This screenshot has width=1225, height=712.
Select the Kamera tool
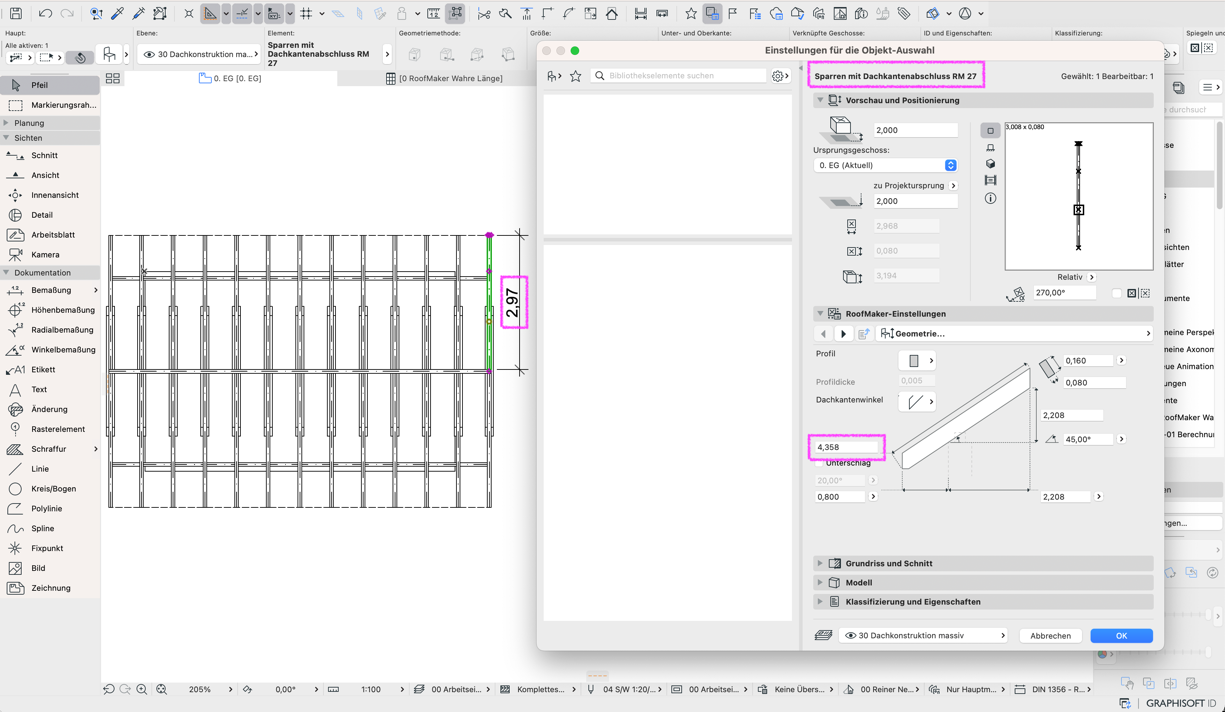(x=50, y=255)
